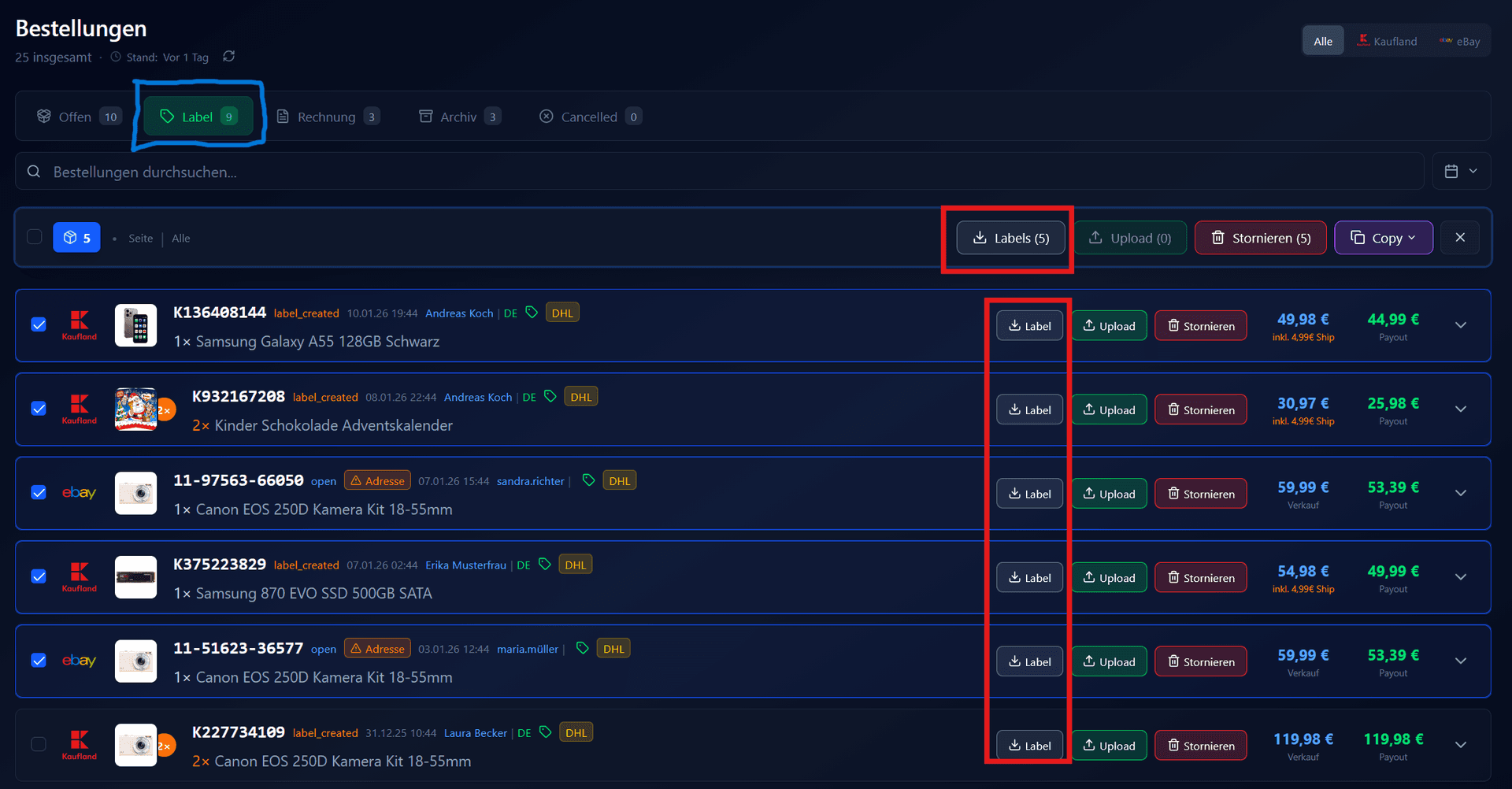Uncheck the order K136408144 checkbox
This screenshot has width=1512, height=789.
(39, 324)
